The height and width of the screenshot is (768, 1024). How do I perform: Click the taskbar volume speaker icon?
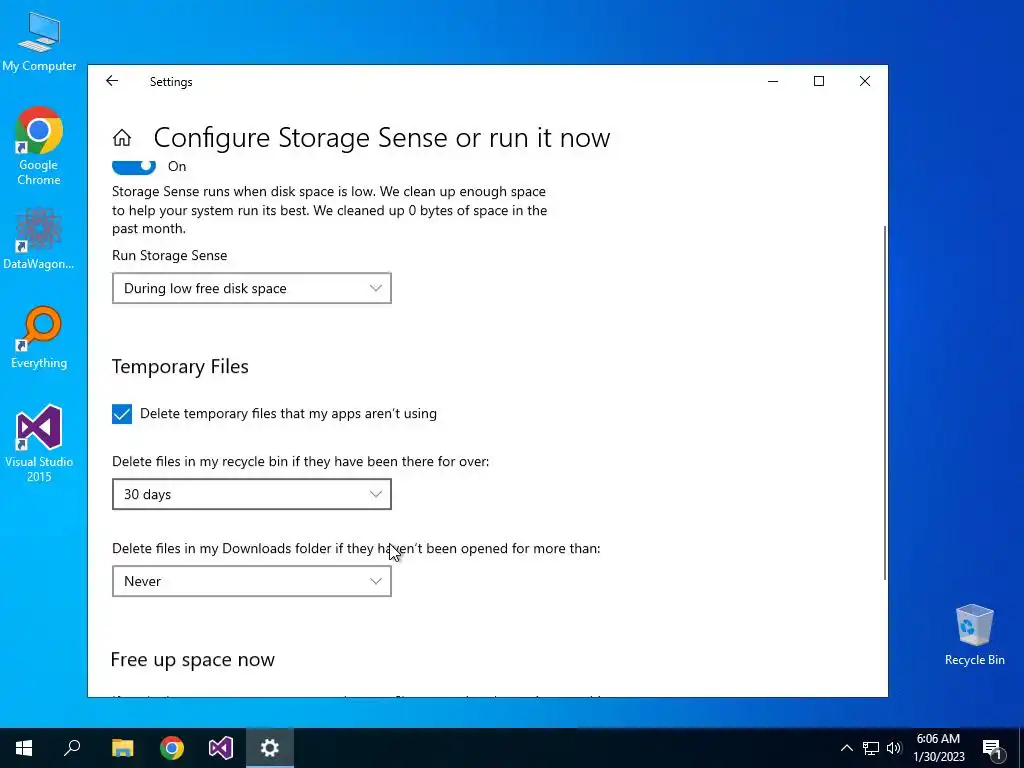coord(894,748)
